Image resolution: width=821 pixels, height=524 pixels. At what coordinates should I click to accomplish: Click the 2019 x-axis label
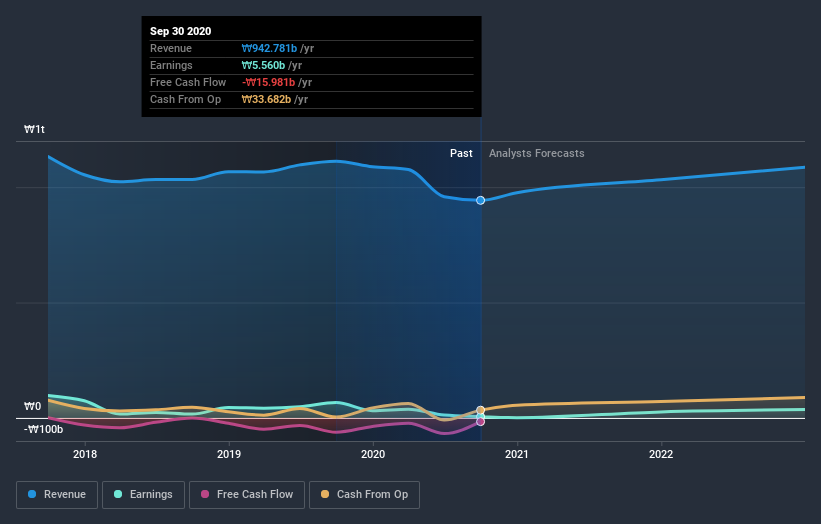click(229, 454)
